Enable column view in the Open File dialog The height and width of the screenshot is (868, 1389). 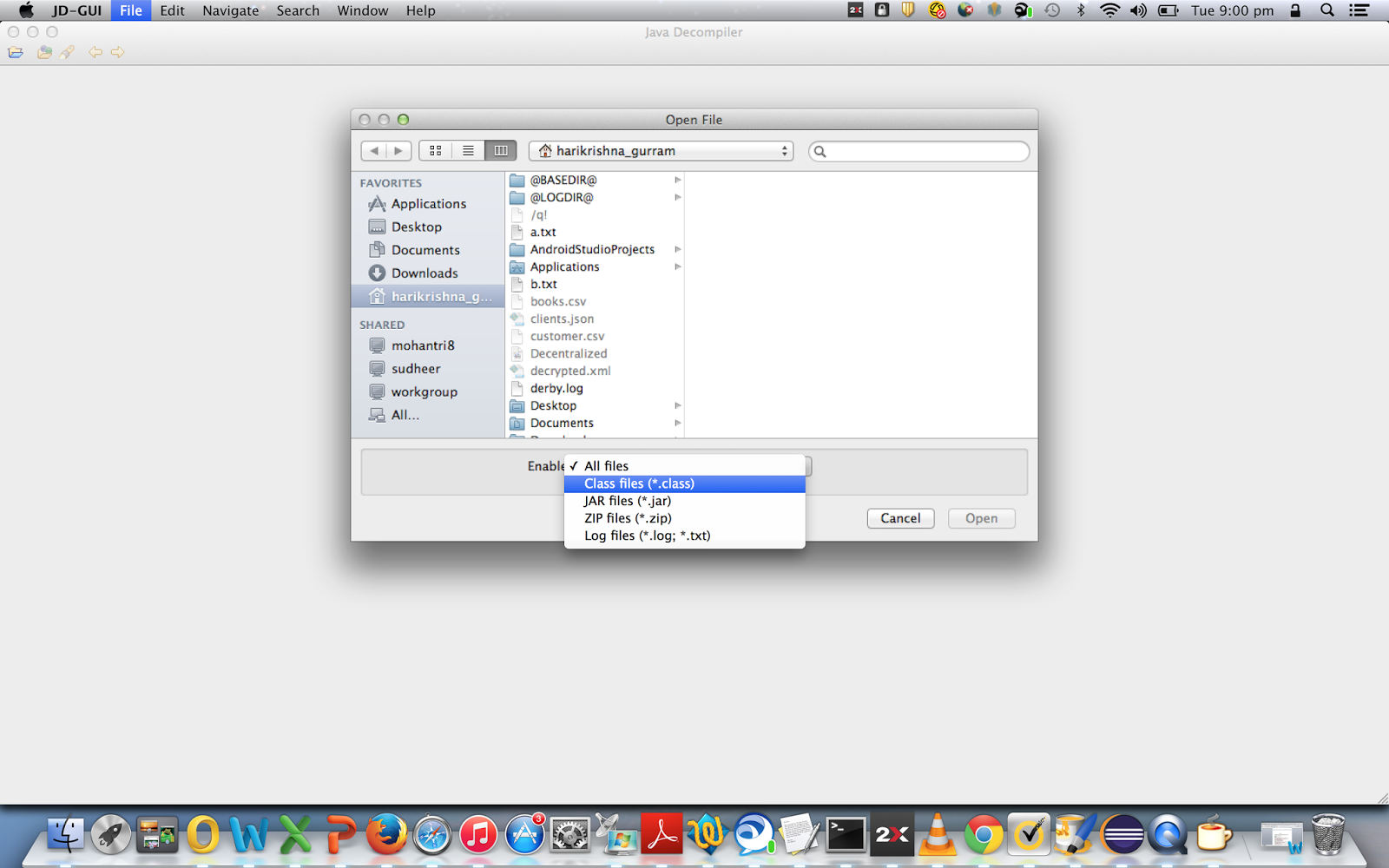point(500,149)
